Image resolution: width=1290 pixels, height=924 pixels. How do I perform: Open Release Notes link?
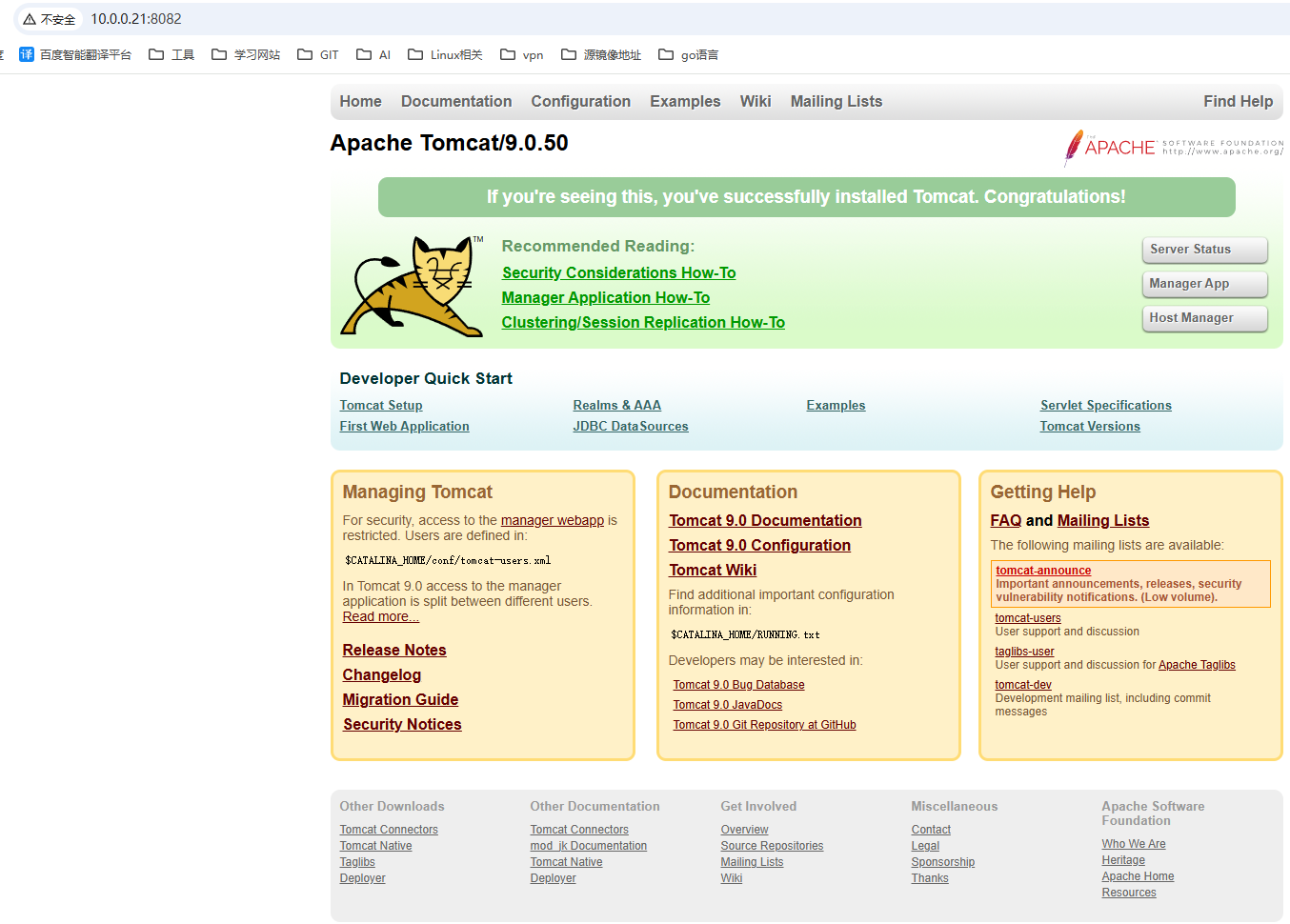(x=394, y=651)
